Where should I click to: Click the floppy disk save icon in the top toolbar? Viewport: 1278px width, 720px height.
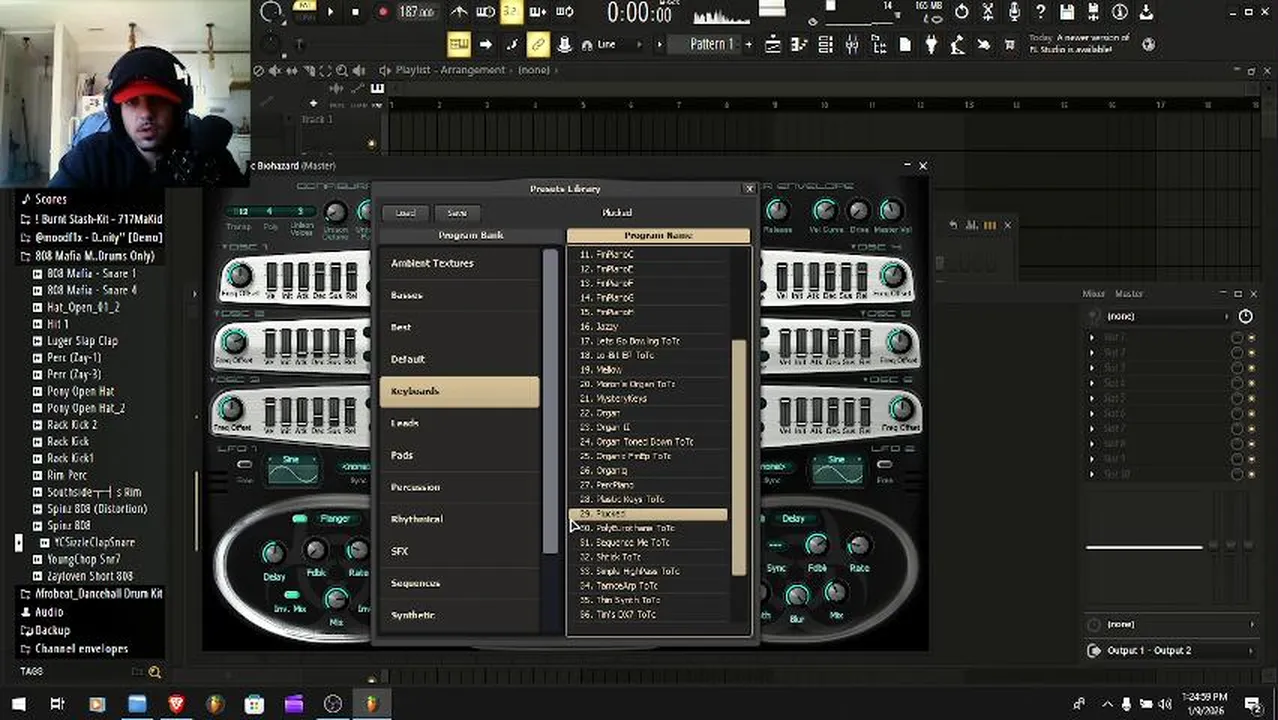tap(1067, 12)
